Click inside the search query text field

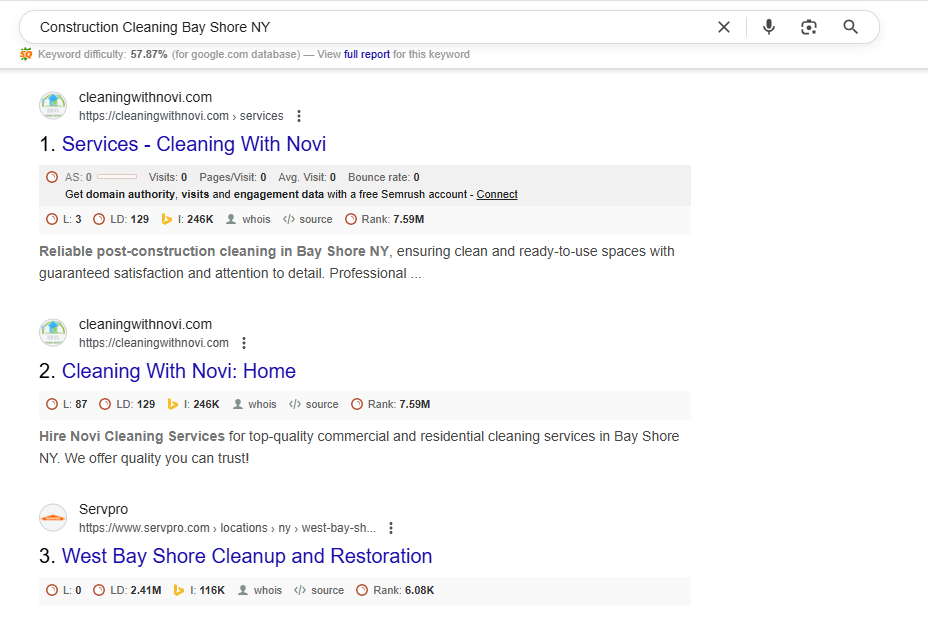(x=370, y=27)
